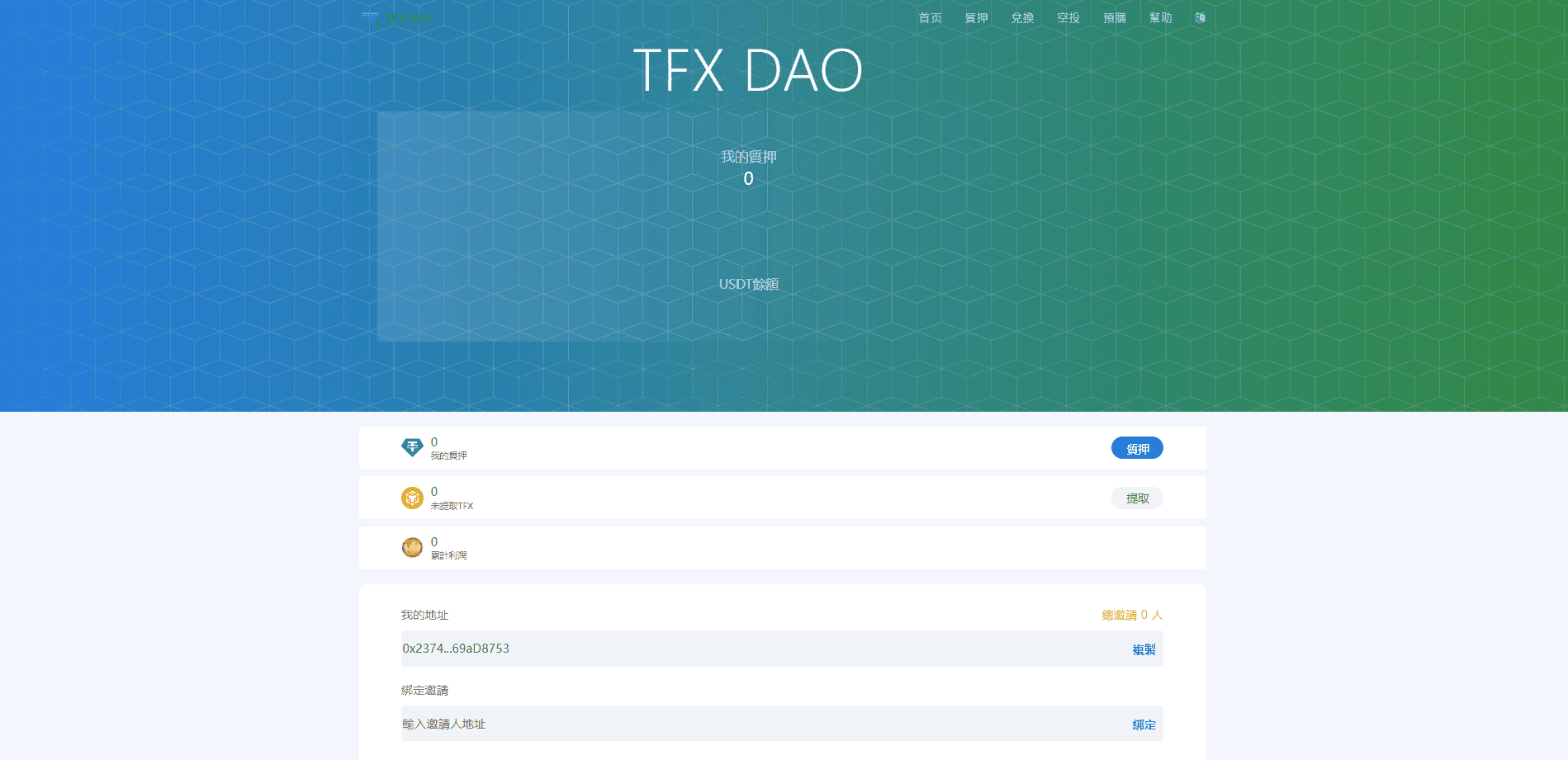Focus the 輸入邀請人地址 input field
Image resolution: width=1568 pixels, height=760 pixels.
pyautogui.click(x=743, y=724)
